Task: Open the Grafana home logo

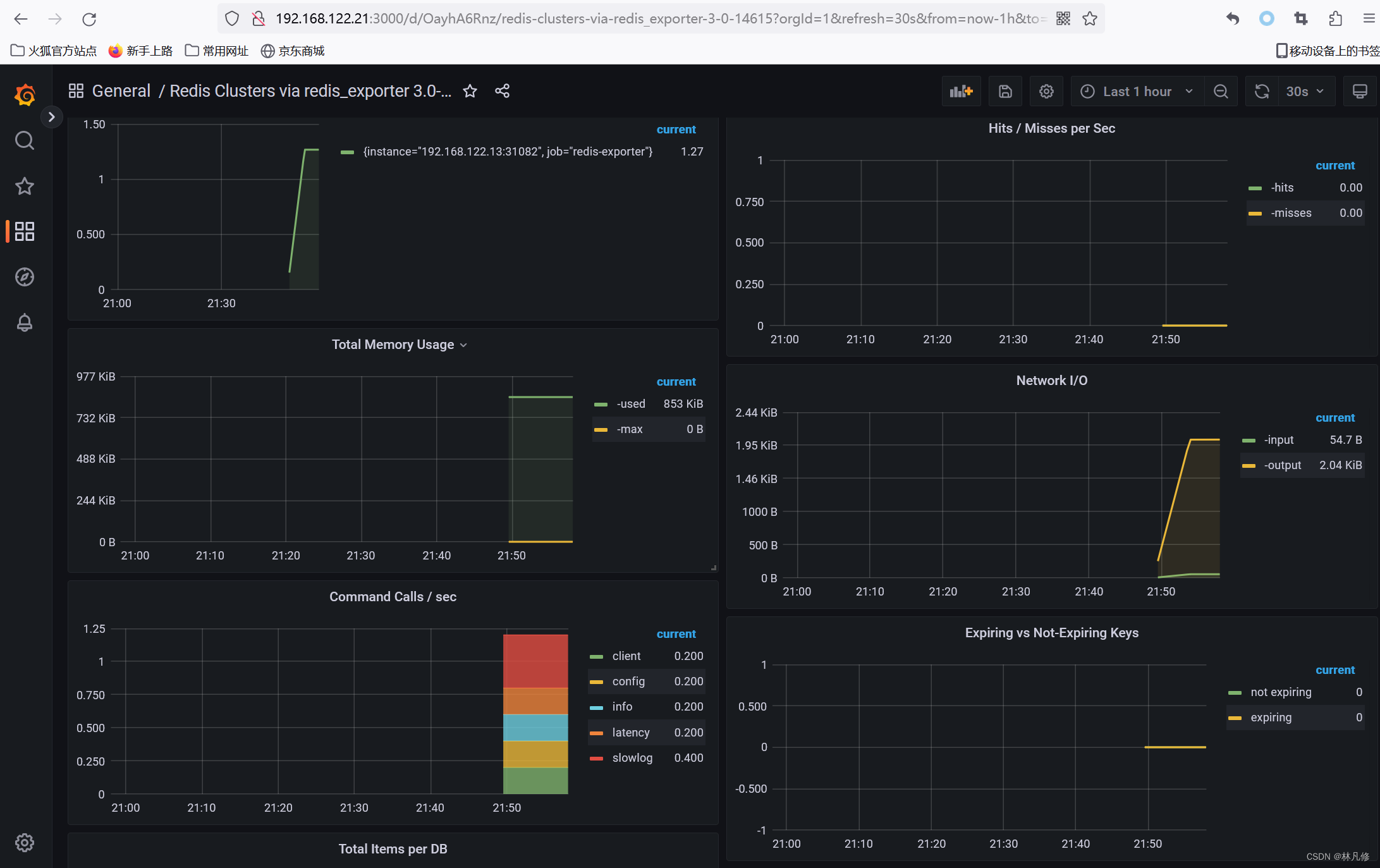Action: coord(25,95)
